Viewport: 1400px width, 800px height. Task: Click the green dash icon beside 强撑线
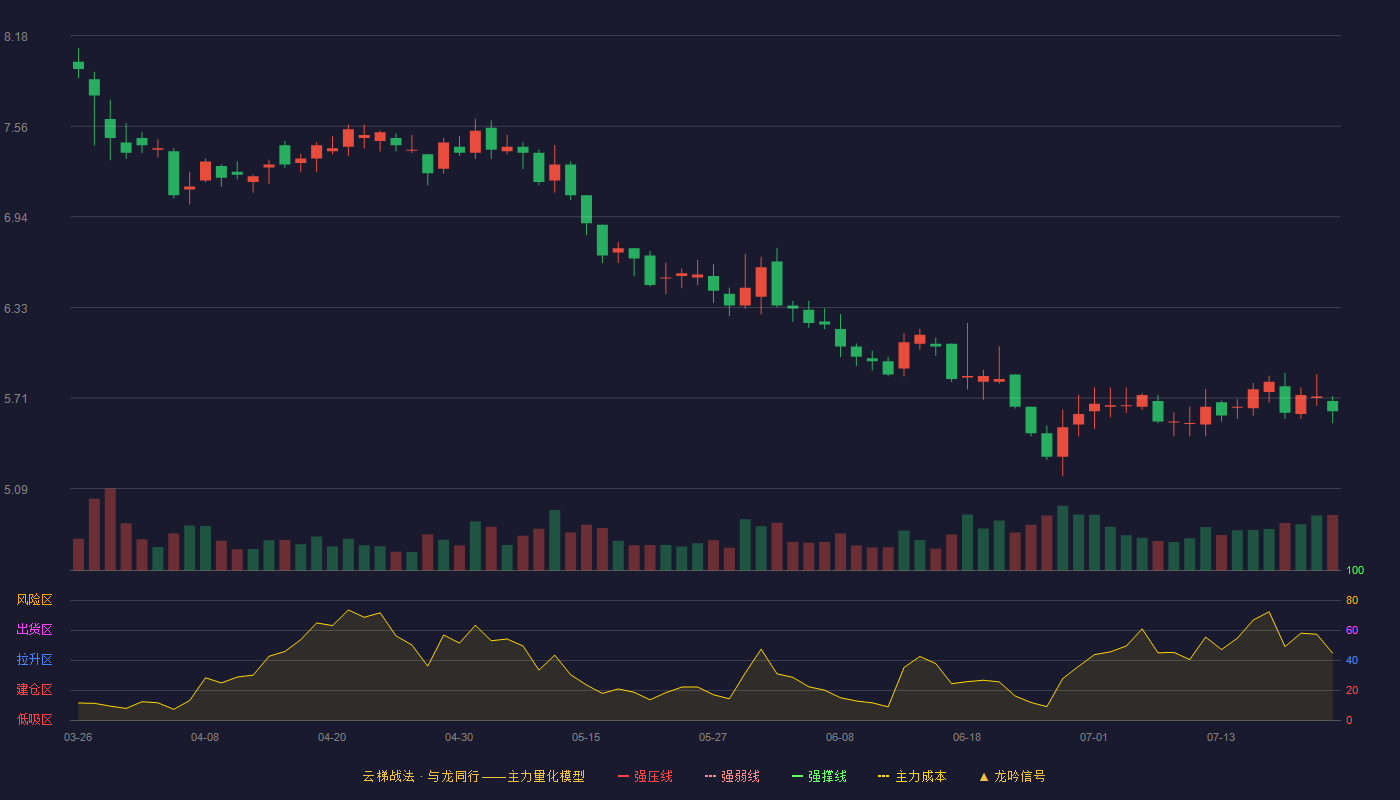click(x=797, y=776)
